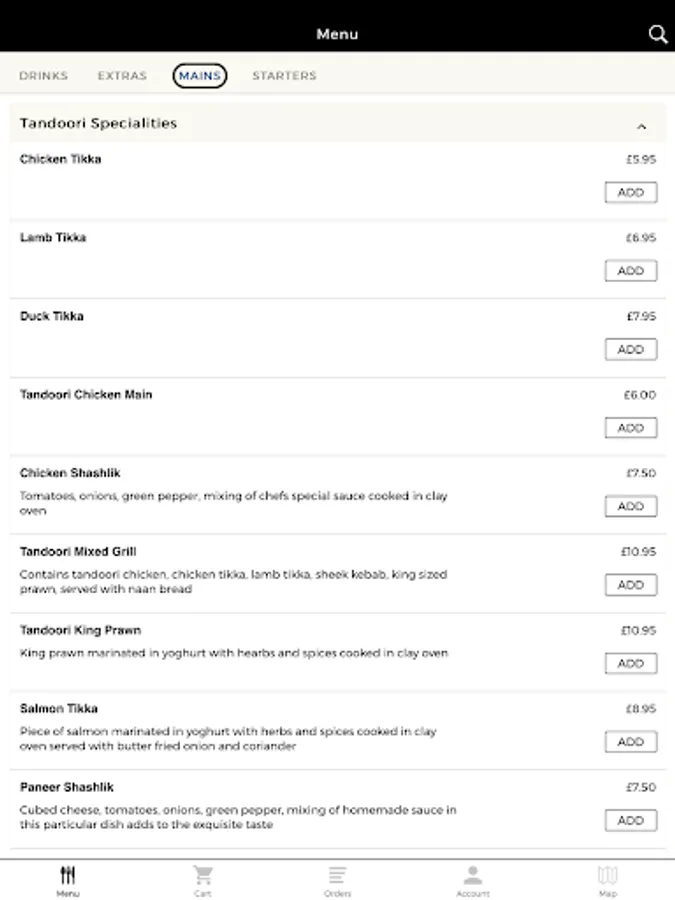Go to the Account profile icon
This screenshot has width=675, height=900.
tap(472, 876)
